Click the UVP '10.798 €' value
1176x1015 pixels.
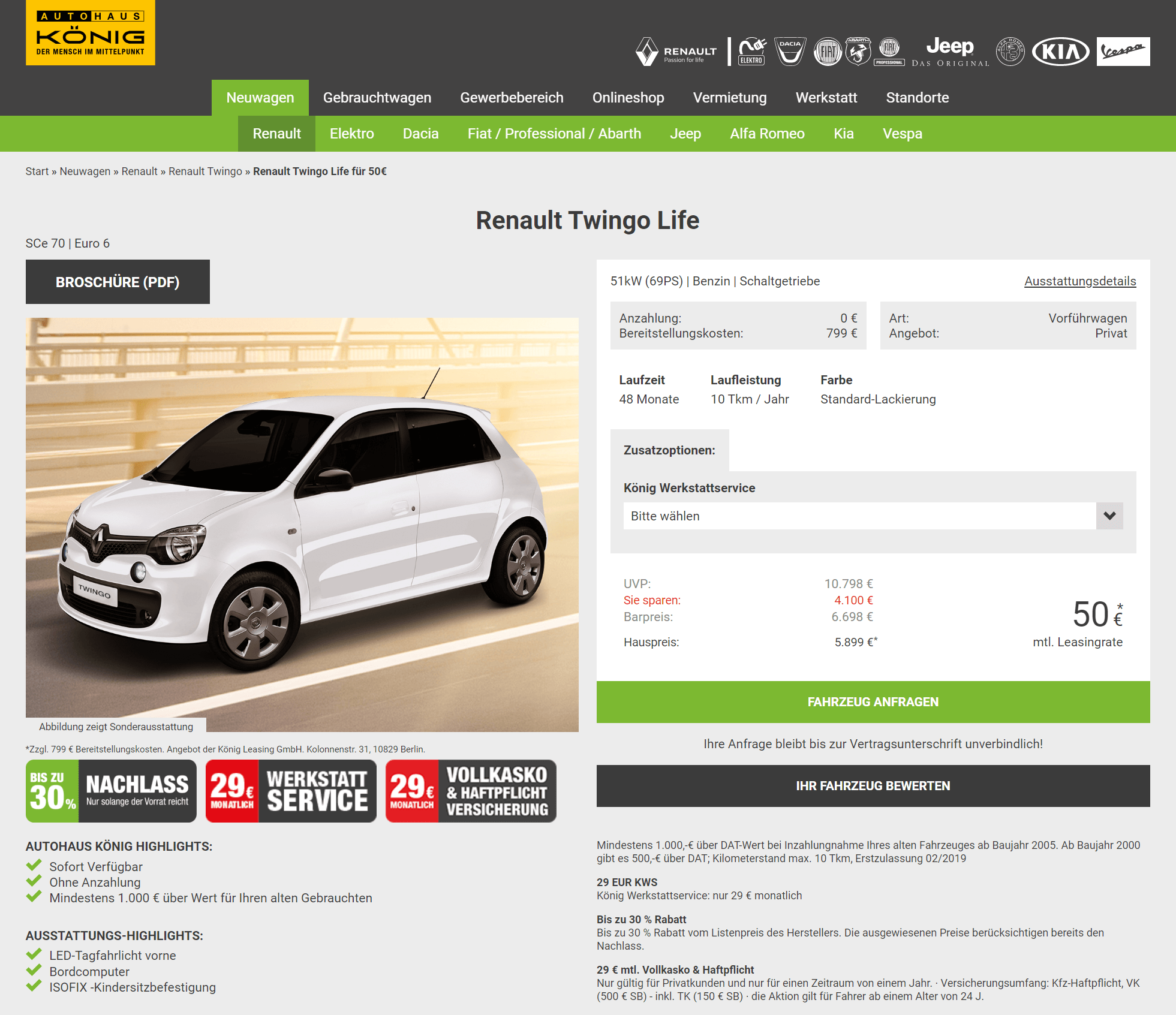(x=849, y=584)
